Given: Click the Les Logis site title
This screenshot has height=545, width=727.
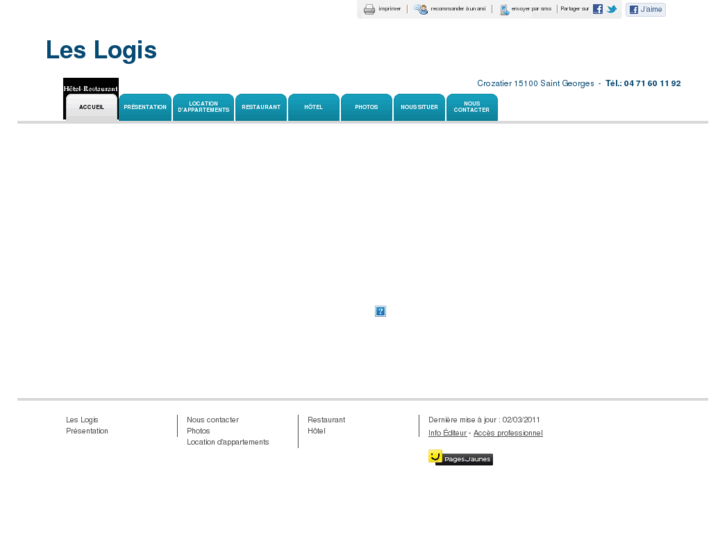Looking at the screenshot, I should point(101,50).
